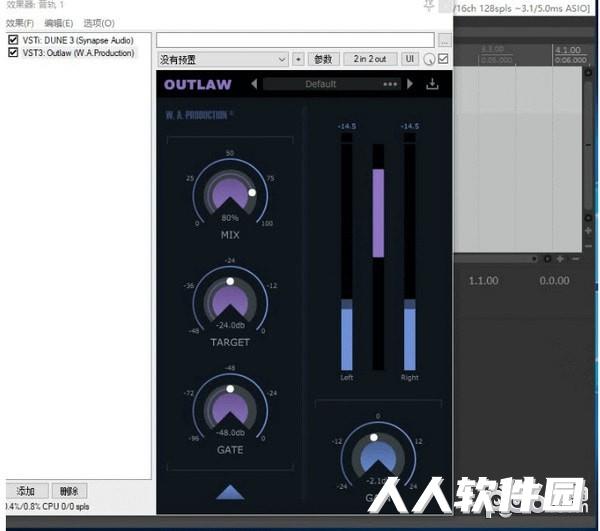This screenshot has height=531, width=600.
Task: Click the W. A. PRODUCTION label
Action: 199,115
